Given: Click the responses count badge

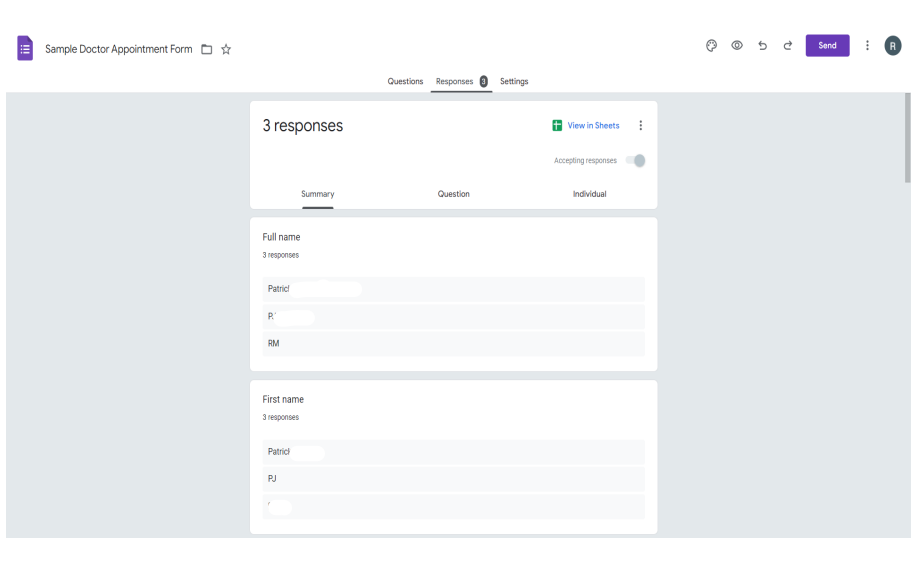Looking at the screenshot, I should point(484,81).
